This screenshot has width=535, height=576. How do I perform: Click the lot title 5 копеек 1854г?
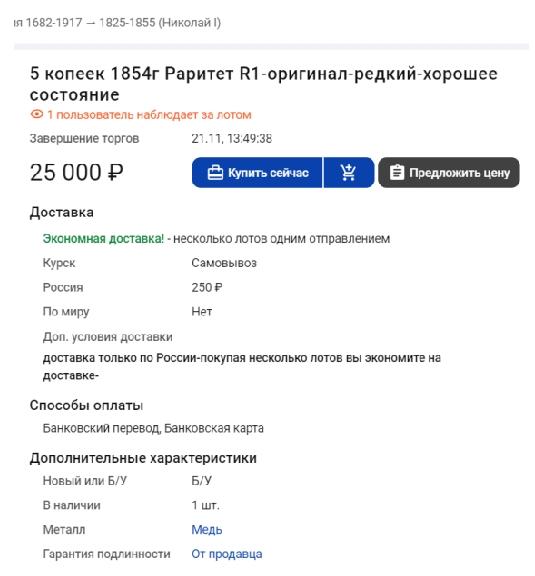click(x=263, y=84)
